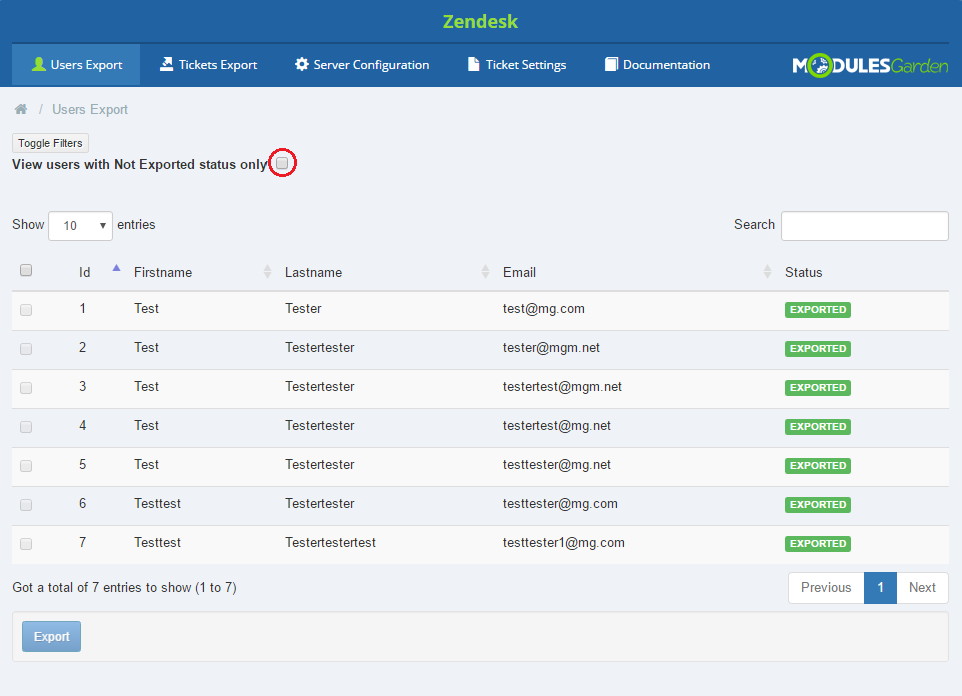Click the EXPORTED badge for testertest@mg.net
This screenshot has height=696, width=962.
pos(818,427)
